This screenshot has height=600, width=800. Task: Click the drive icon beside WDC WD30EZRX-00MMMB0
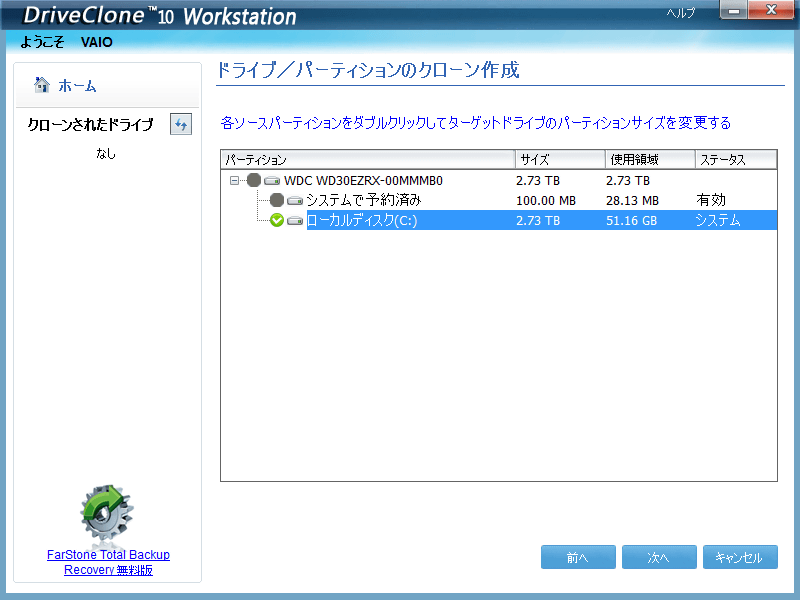[x=272, y=181]
